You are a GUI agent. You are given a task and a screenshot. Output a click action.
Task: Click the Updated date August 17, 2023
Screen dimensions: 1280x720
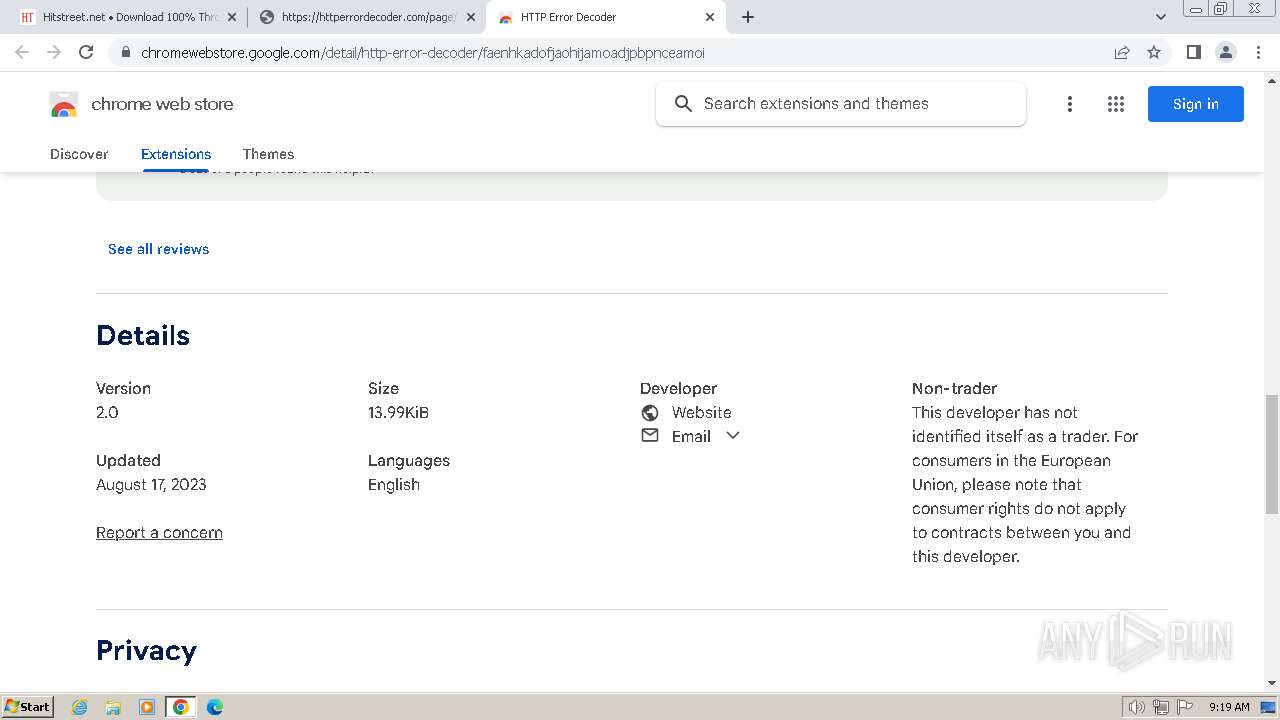[151, 485]
